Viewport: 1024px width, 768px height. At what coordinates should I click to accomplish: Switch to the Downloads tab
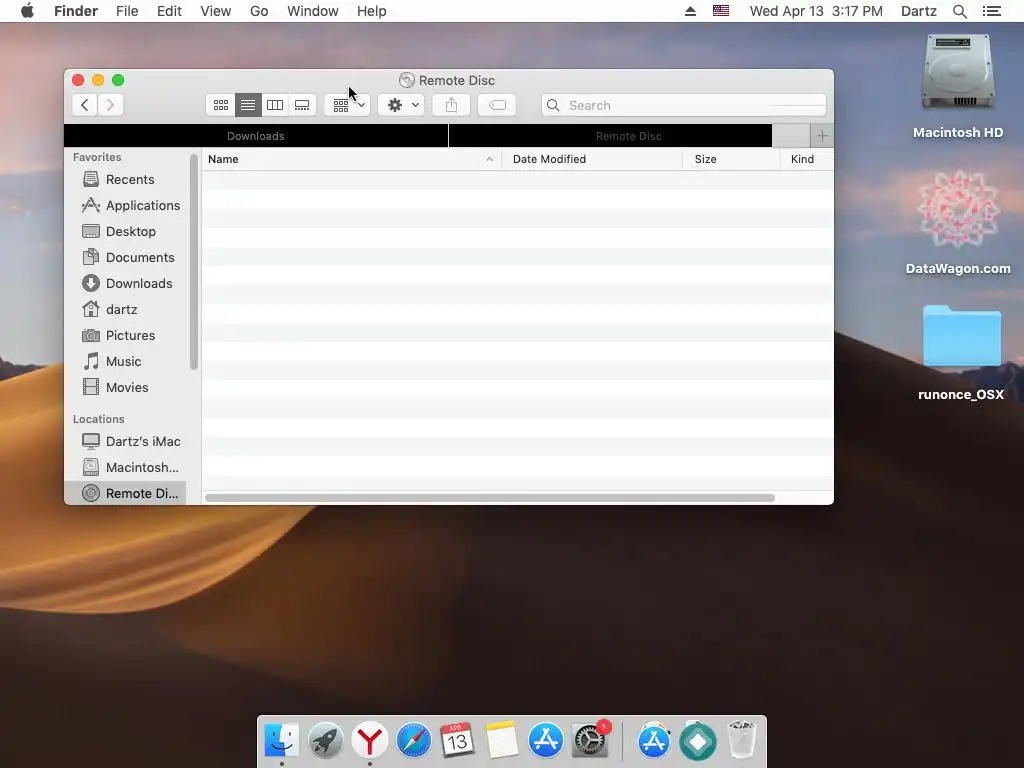click(x=256, y=136)
